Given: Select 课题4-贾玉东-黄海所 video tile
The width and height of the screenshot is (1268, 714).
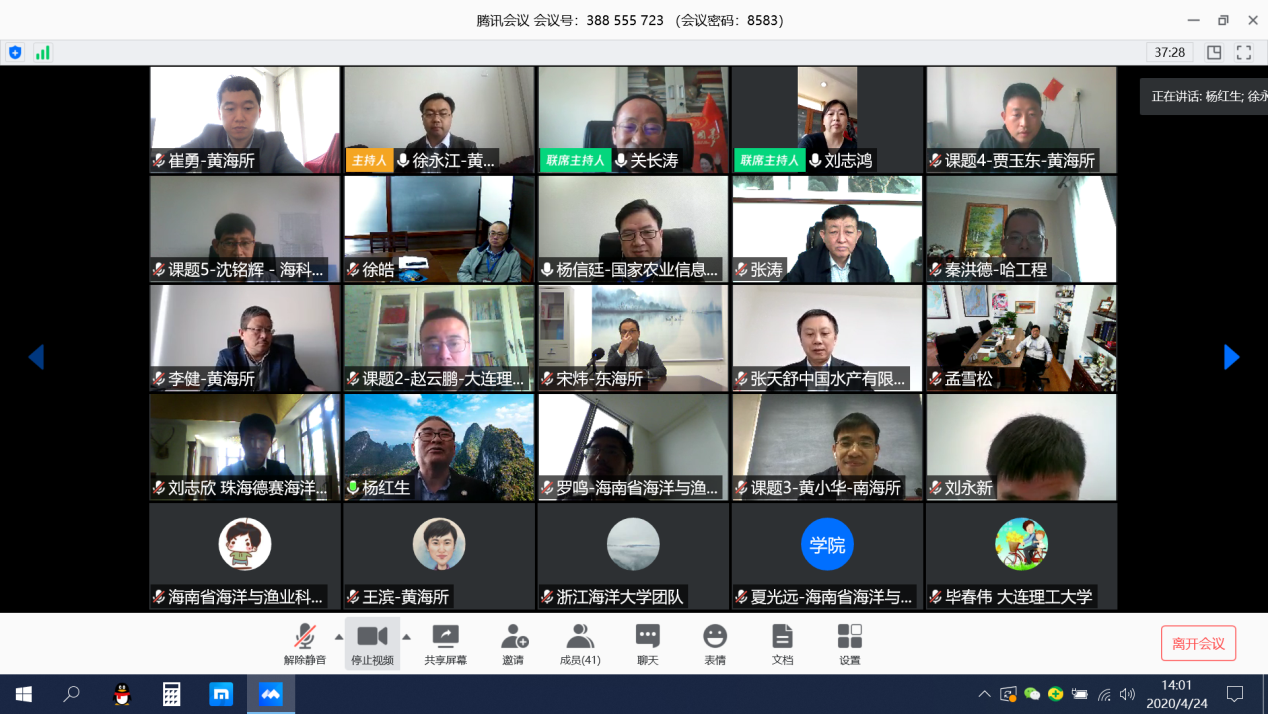Looking at the screenshot, I should click(x=1021, y=120).
